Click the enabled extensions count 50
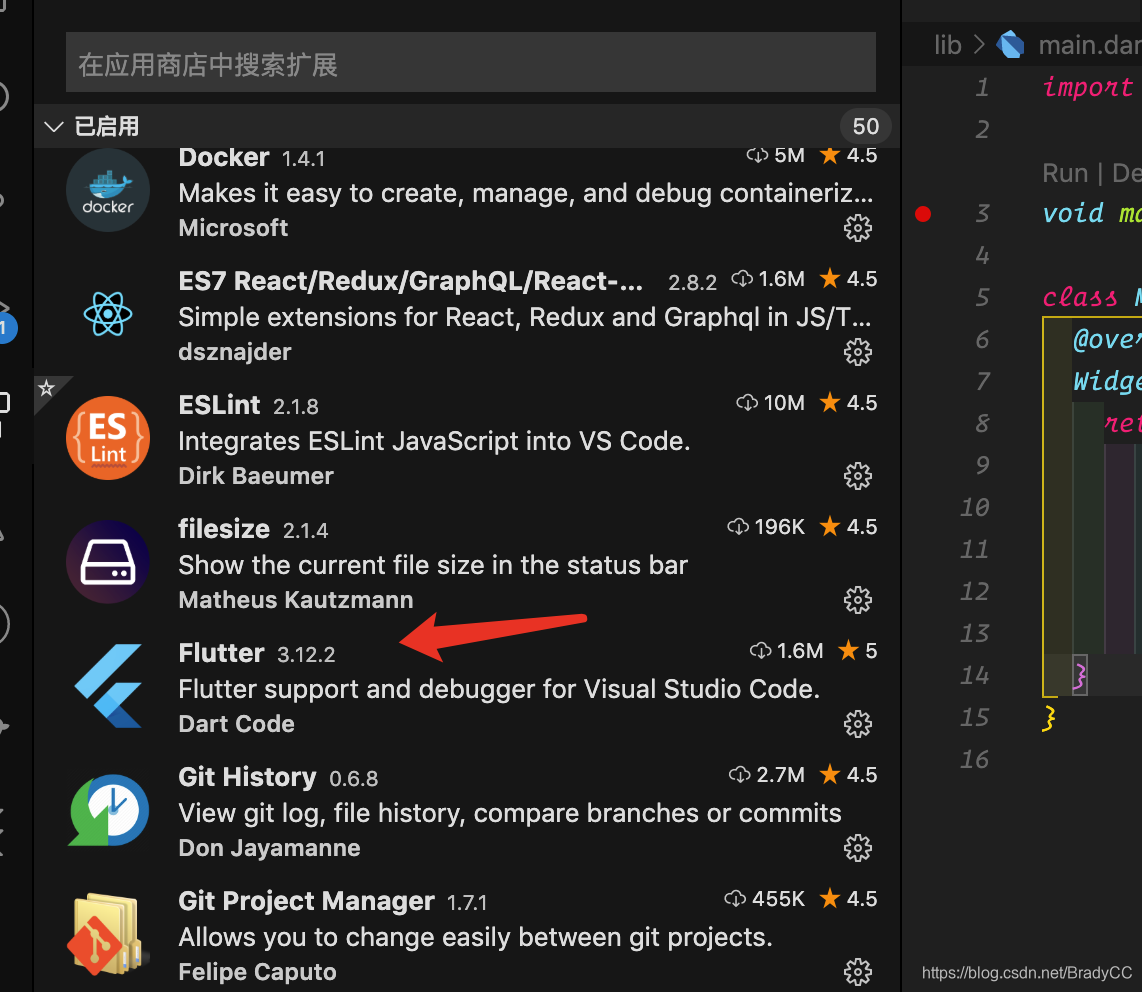Viewport: 1142px width, 992px height. pyautogui.click(x=865, y=127)
